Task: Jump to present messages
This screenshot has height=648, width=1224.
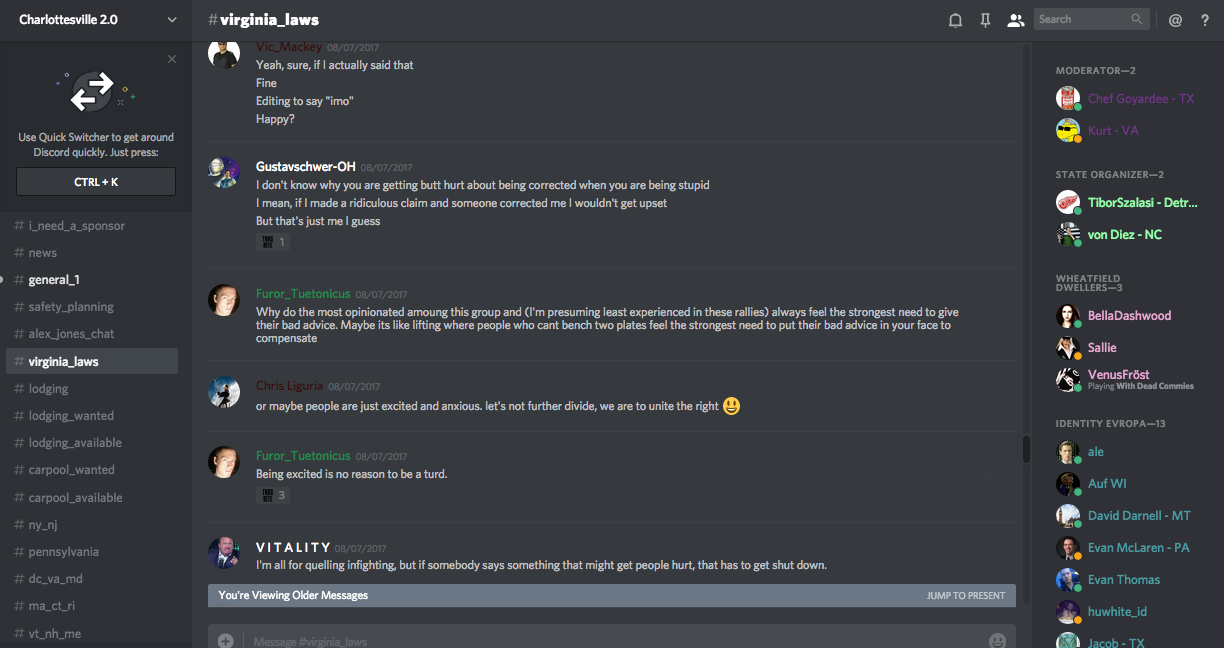Action: 965,596
